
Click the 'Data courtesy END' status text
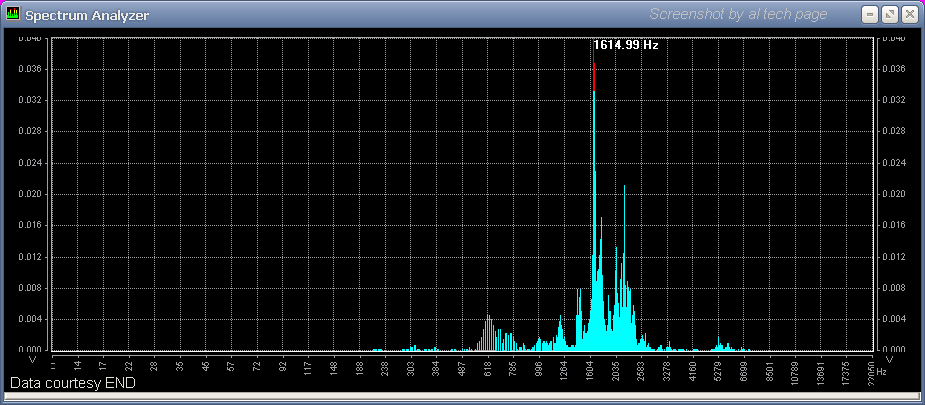coord(72,383)
